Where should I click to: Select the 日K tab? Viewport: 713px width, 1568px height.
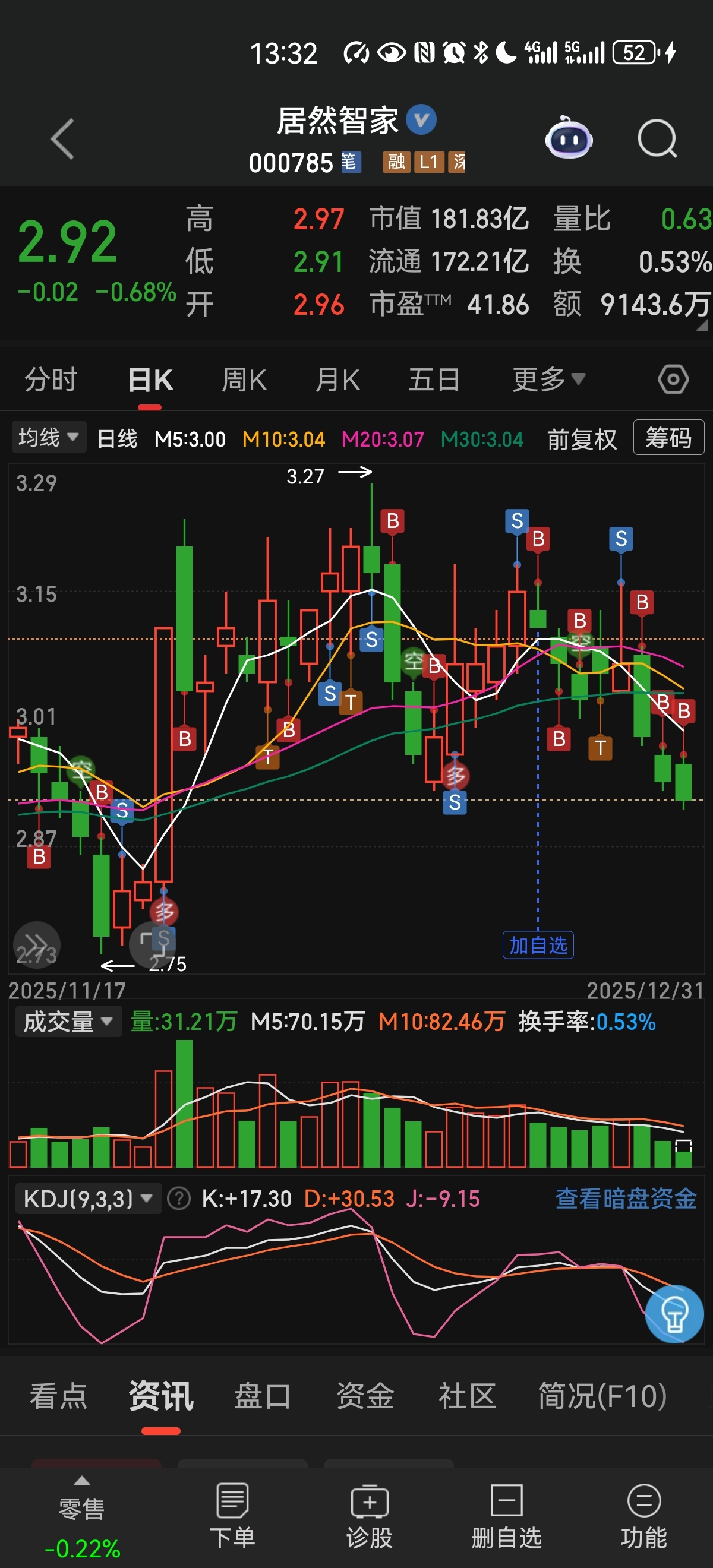(x=150, y=379)
